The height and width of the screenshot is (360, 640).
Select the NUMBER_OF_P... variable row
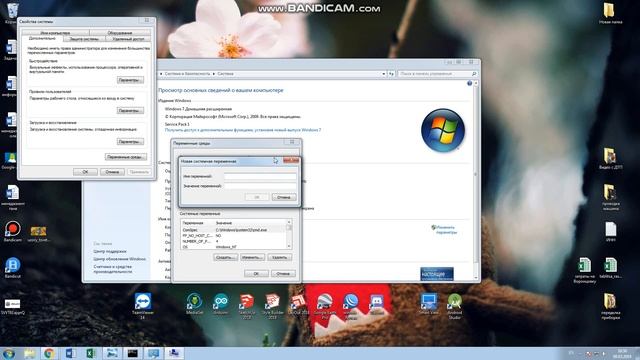point(234,241)
